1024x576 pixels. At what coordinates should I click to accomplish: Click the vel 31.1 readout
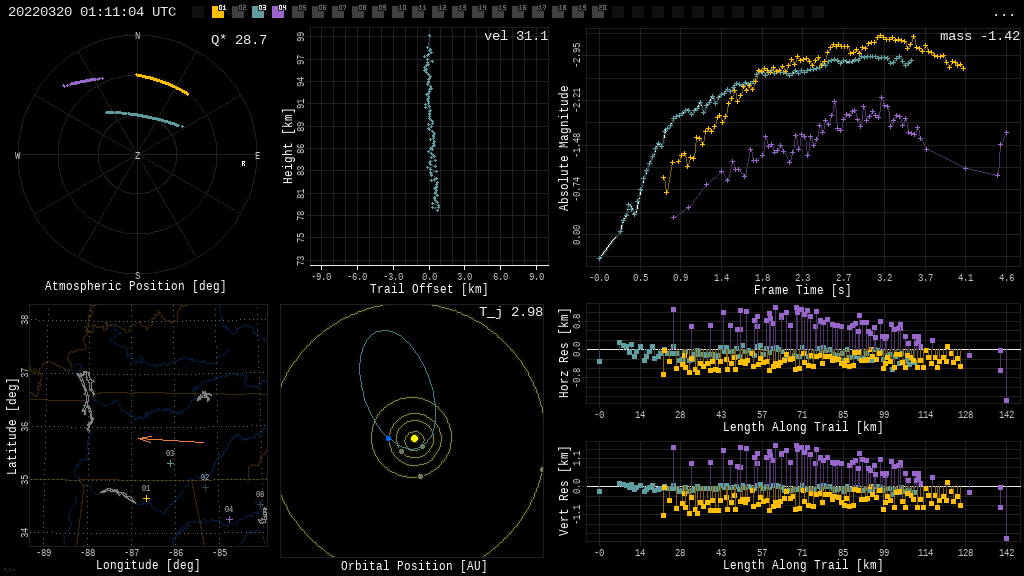(x=515, y=36)
